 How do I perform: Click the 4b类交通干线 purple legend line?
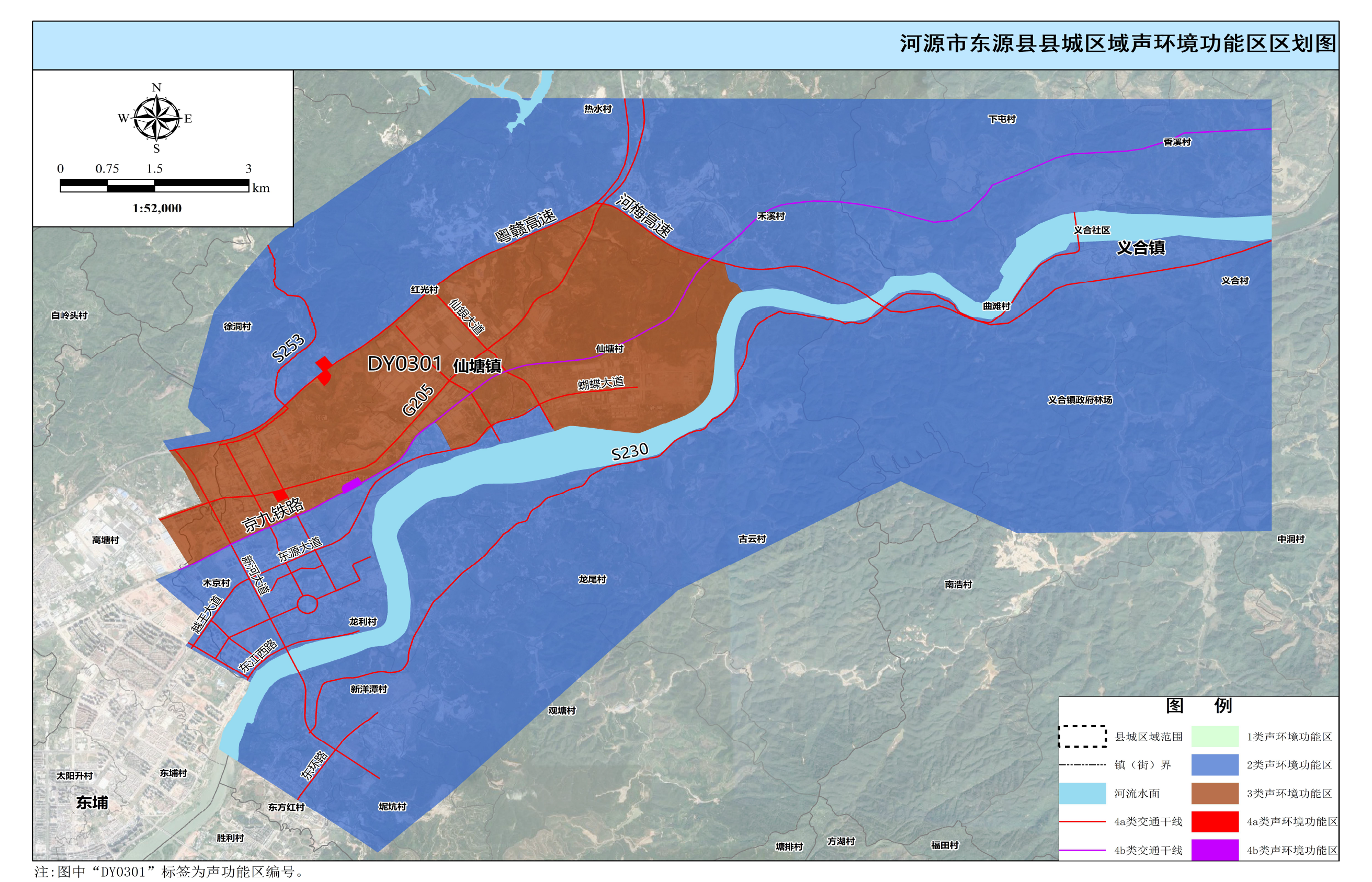pyautogui.click(x=1082, y=851)
